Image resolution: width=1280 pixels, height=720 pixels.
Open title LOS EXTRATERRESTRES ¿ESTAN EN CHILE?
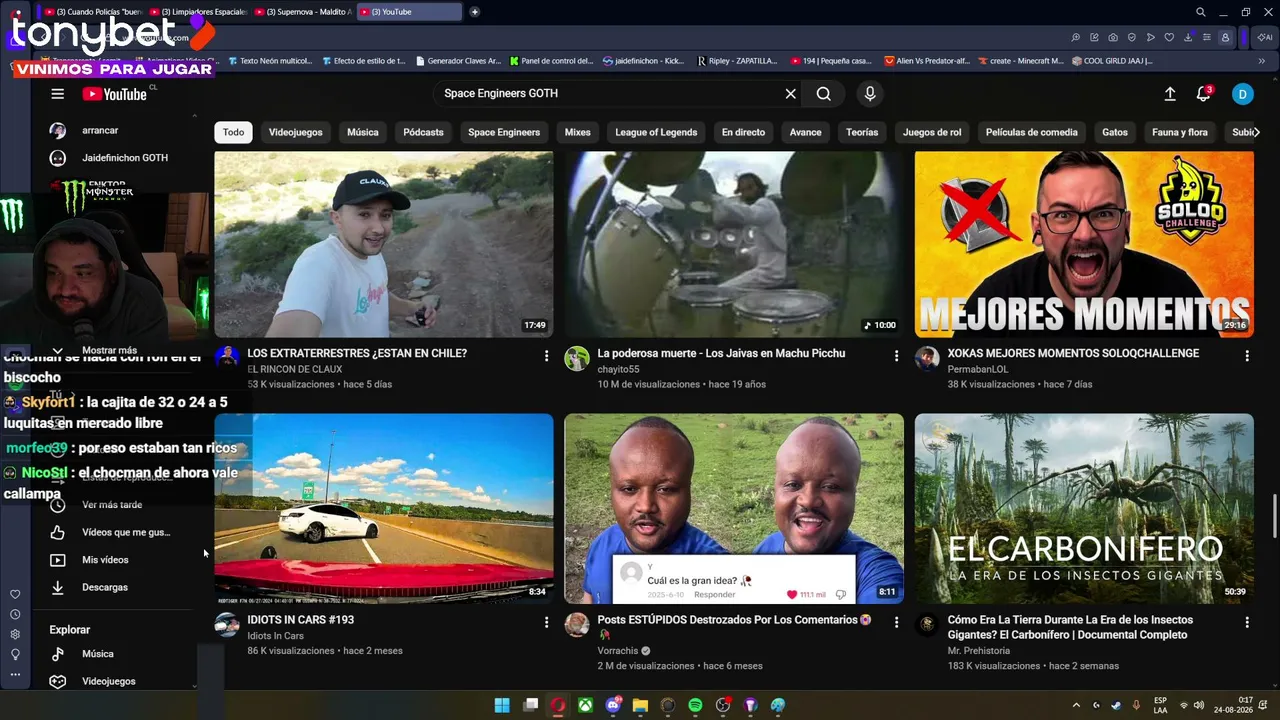(x=357, y=353)
